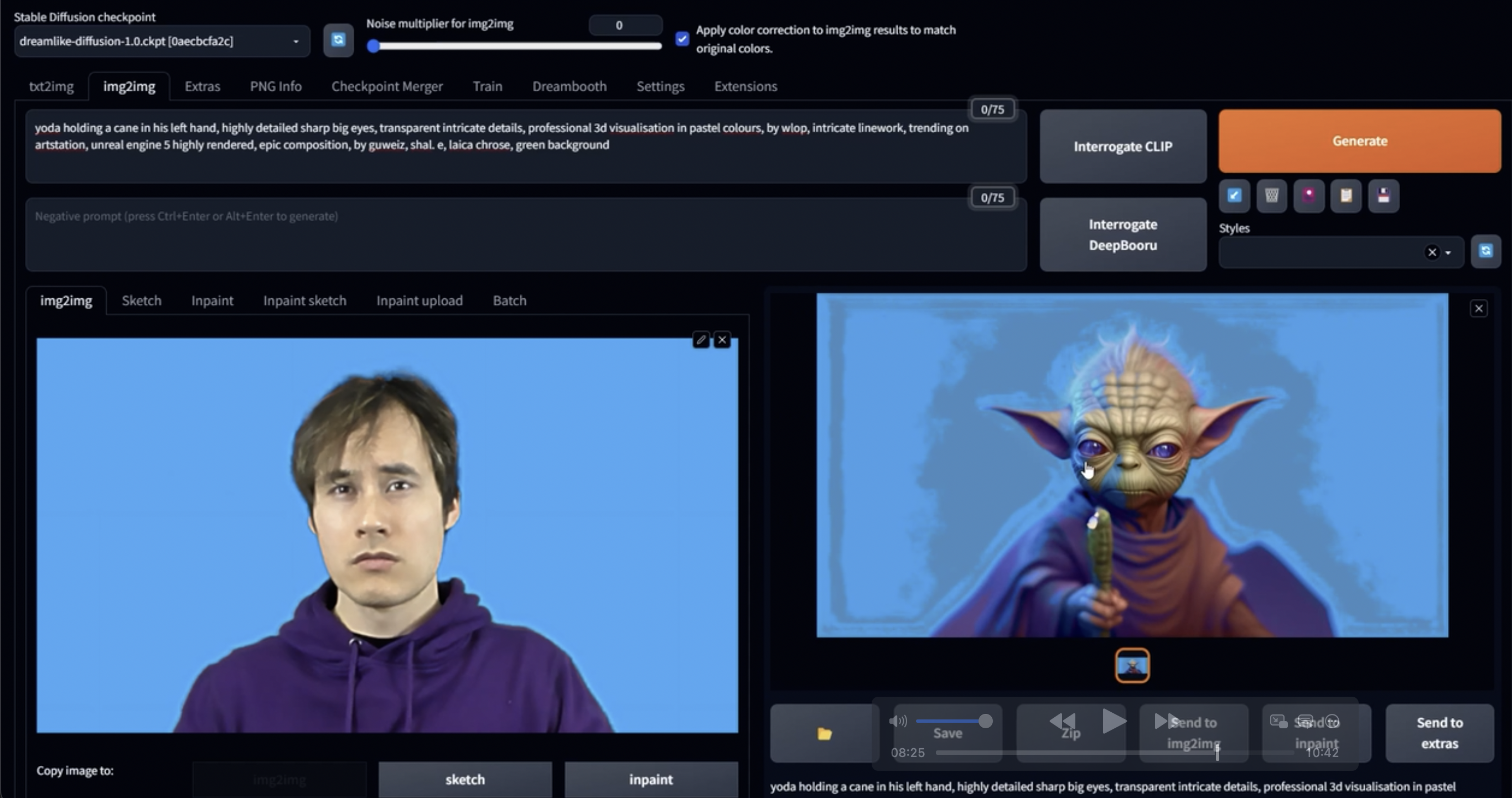Click the pencil edit icon on input image
This screenshot has height=798, width=1512.
701,340
